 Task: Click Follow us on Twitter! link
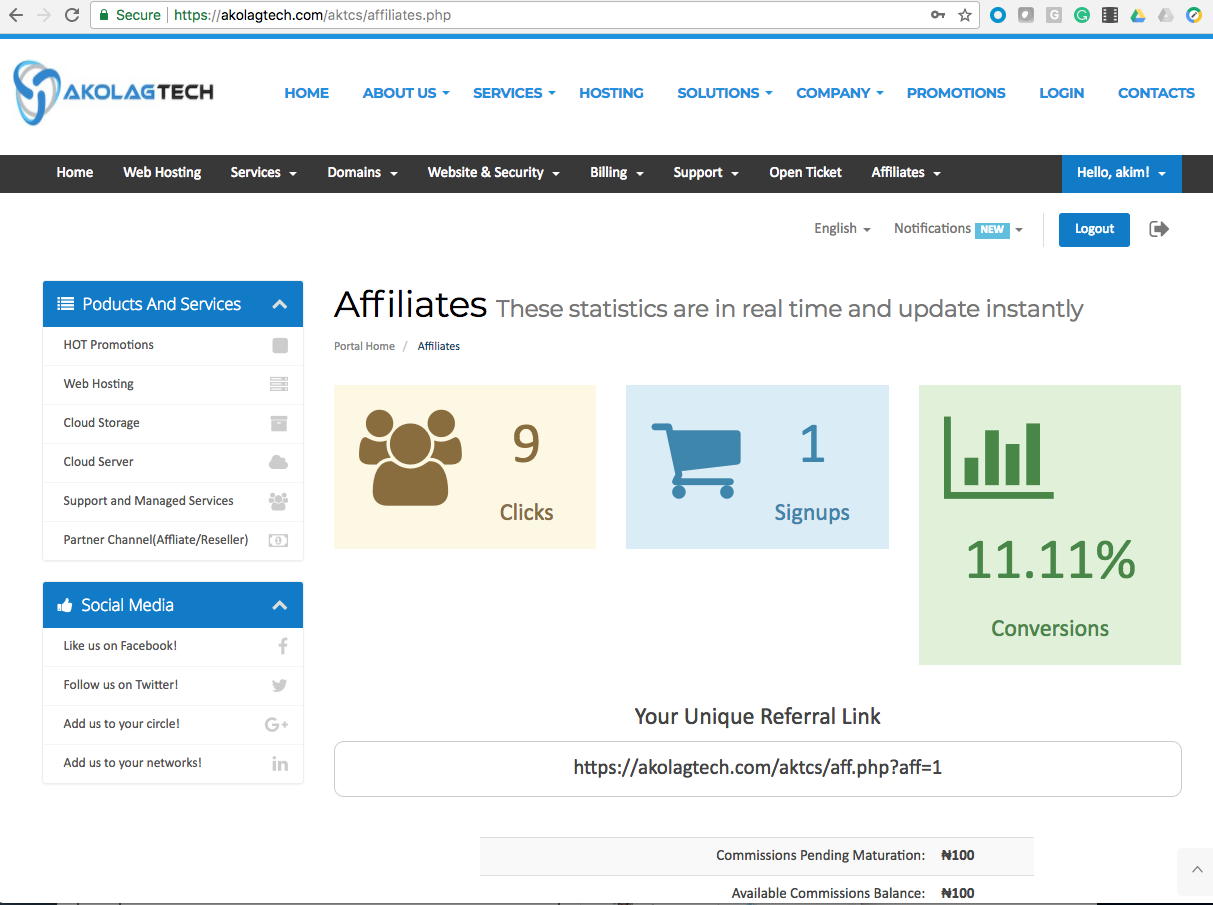click(x=121, y=685)
